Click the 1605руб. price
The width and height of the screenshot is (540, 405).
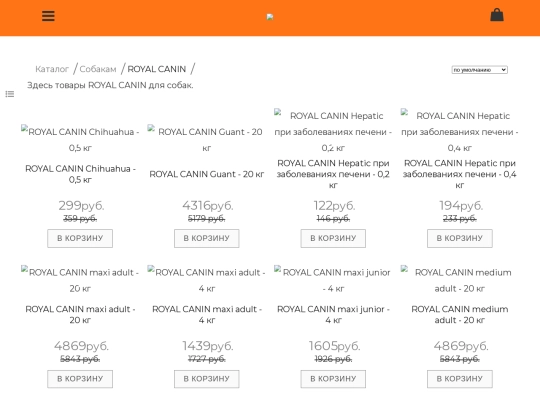point(334,346)
